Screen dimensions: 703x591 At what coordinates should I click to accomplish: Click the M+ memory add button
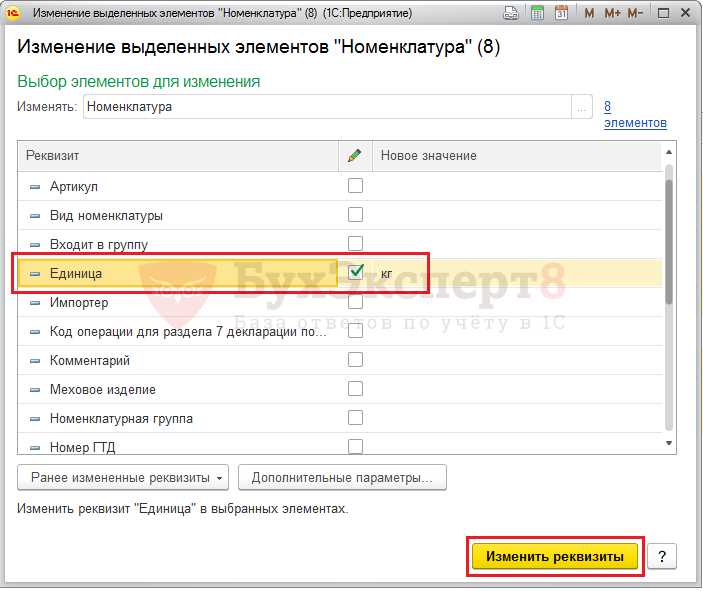[612, 13]
